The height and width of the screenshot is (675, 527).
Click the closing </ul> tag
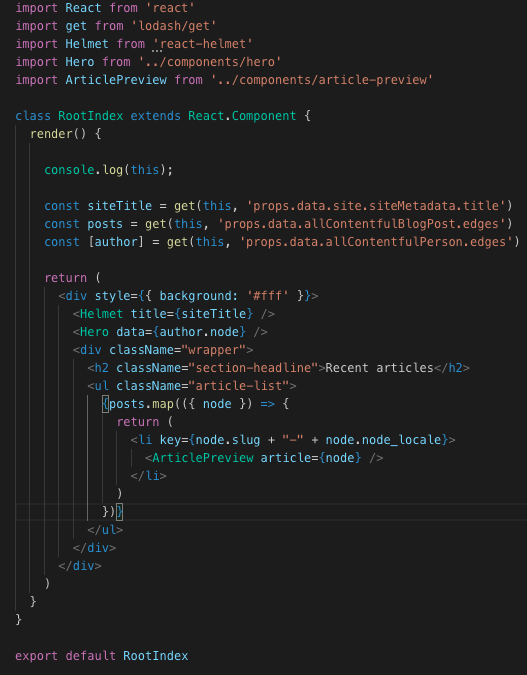point(105,530)
